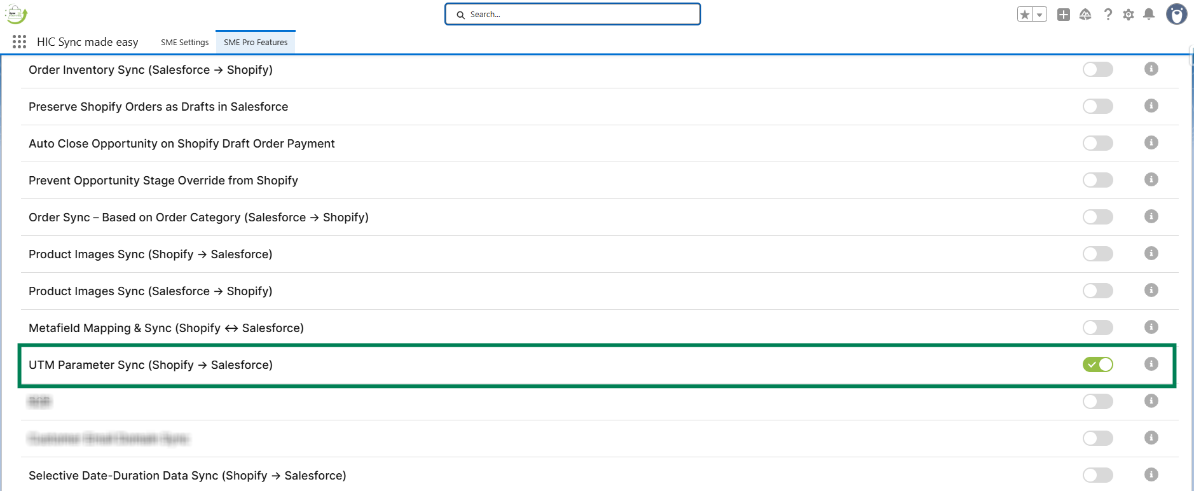The width and height of the screenshot is (1194, 491).
Task: Enable Metafield Mapping & Sync toggle
Action: coord(1097,328)
